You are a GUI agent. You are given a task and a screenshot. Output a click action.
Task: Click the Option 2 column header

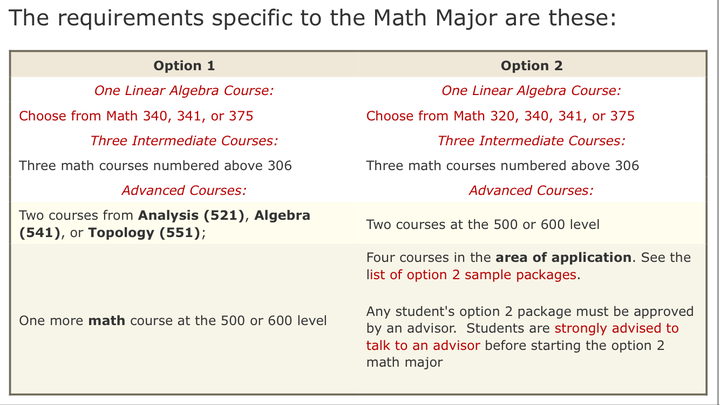click(531, 66)
